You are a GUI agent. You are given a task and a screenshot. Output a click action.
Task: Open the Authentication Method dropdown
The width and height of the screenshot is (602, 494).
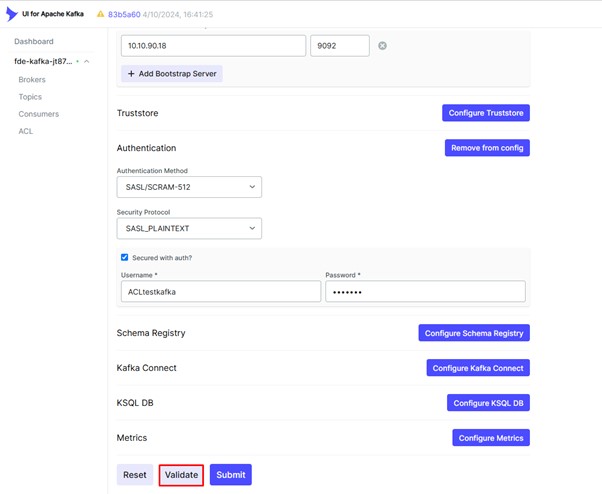(x=189, y=187)
